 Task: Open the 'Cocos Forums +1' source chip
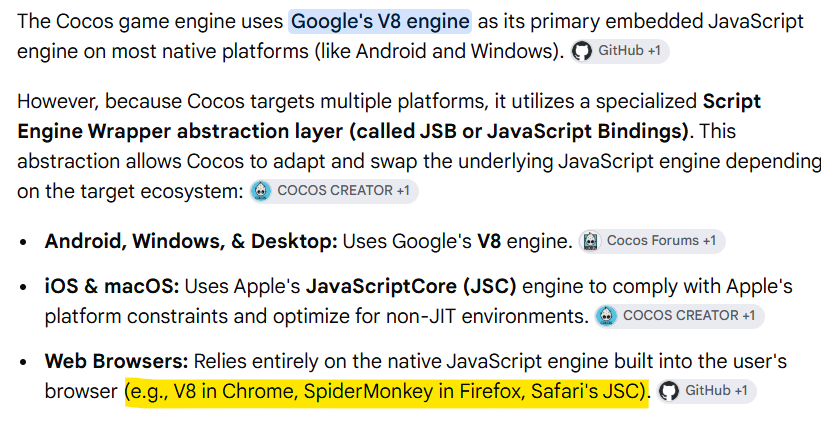pyautogui.click(x=652, y=241)
